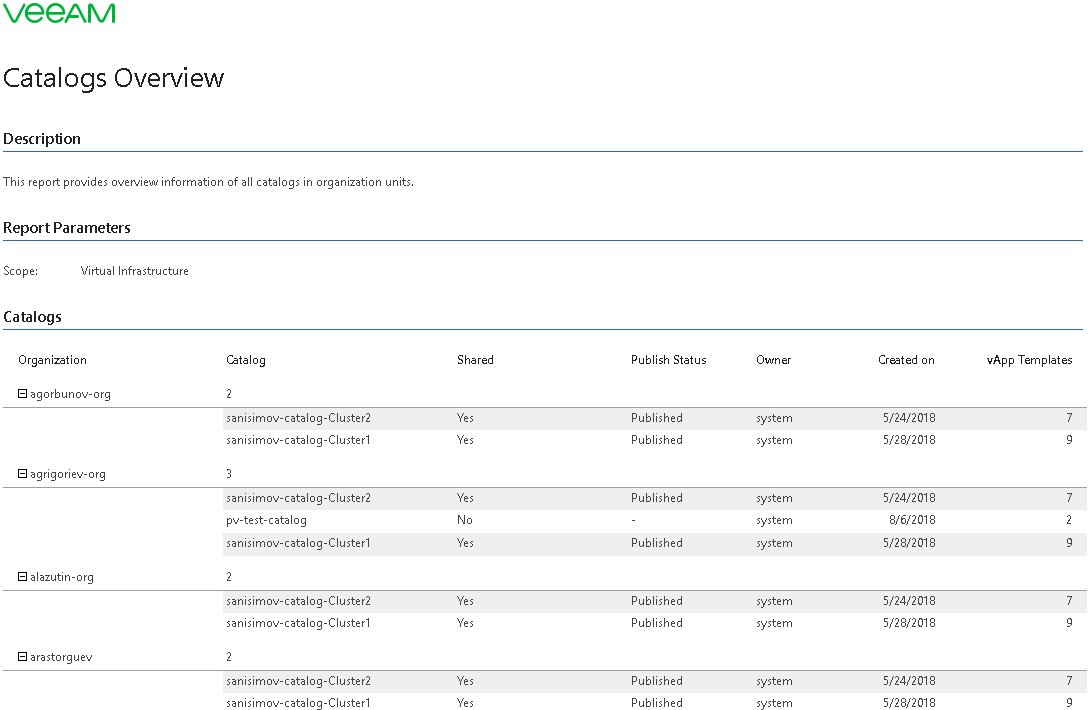Viewport: 1088px width, 710px height.
Task: Click the Catalogs Overview title
Action: tap(114, 78)
